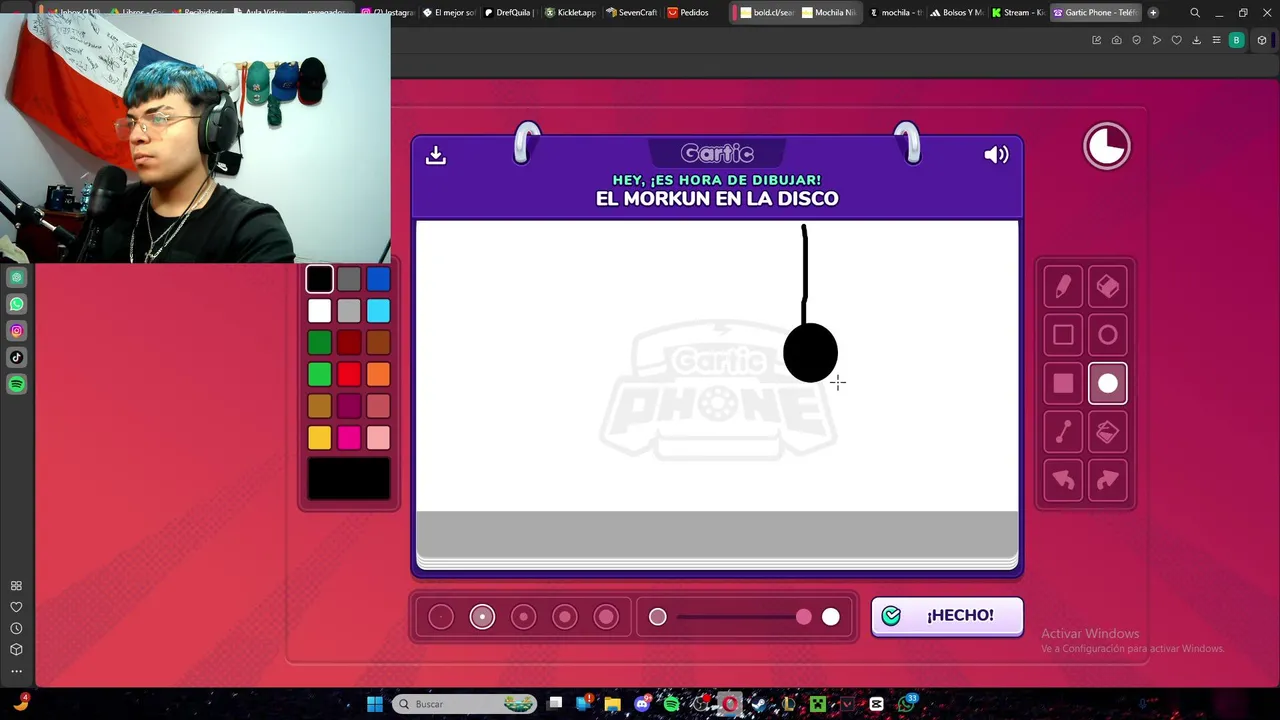Click the pink opacity slider handle
1280x720 pixels.
pos(804,617)
